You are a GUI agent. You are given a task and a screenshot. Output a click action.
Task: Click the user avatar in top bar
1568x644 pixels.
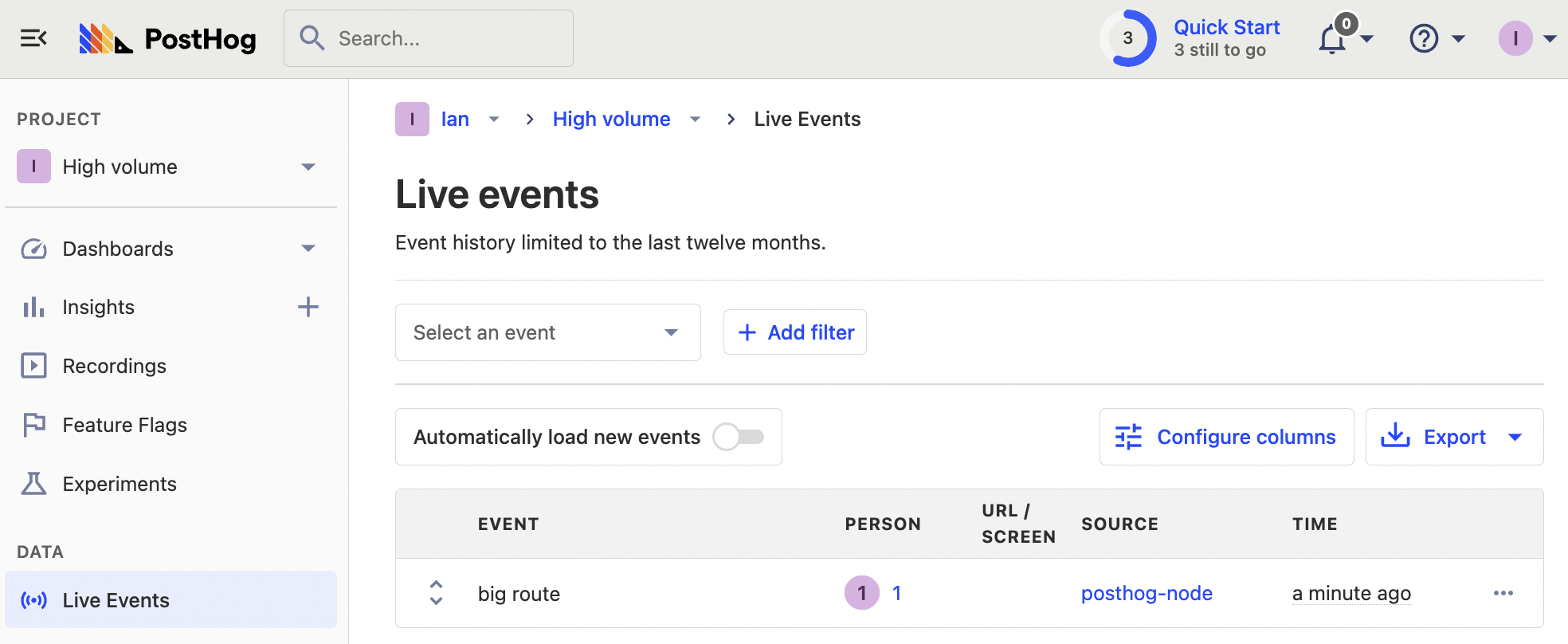[x=1515, y=38]
